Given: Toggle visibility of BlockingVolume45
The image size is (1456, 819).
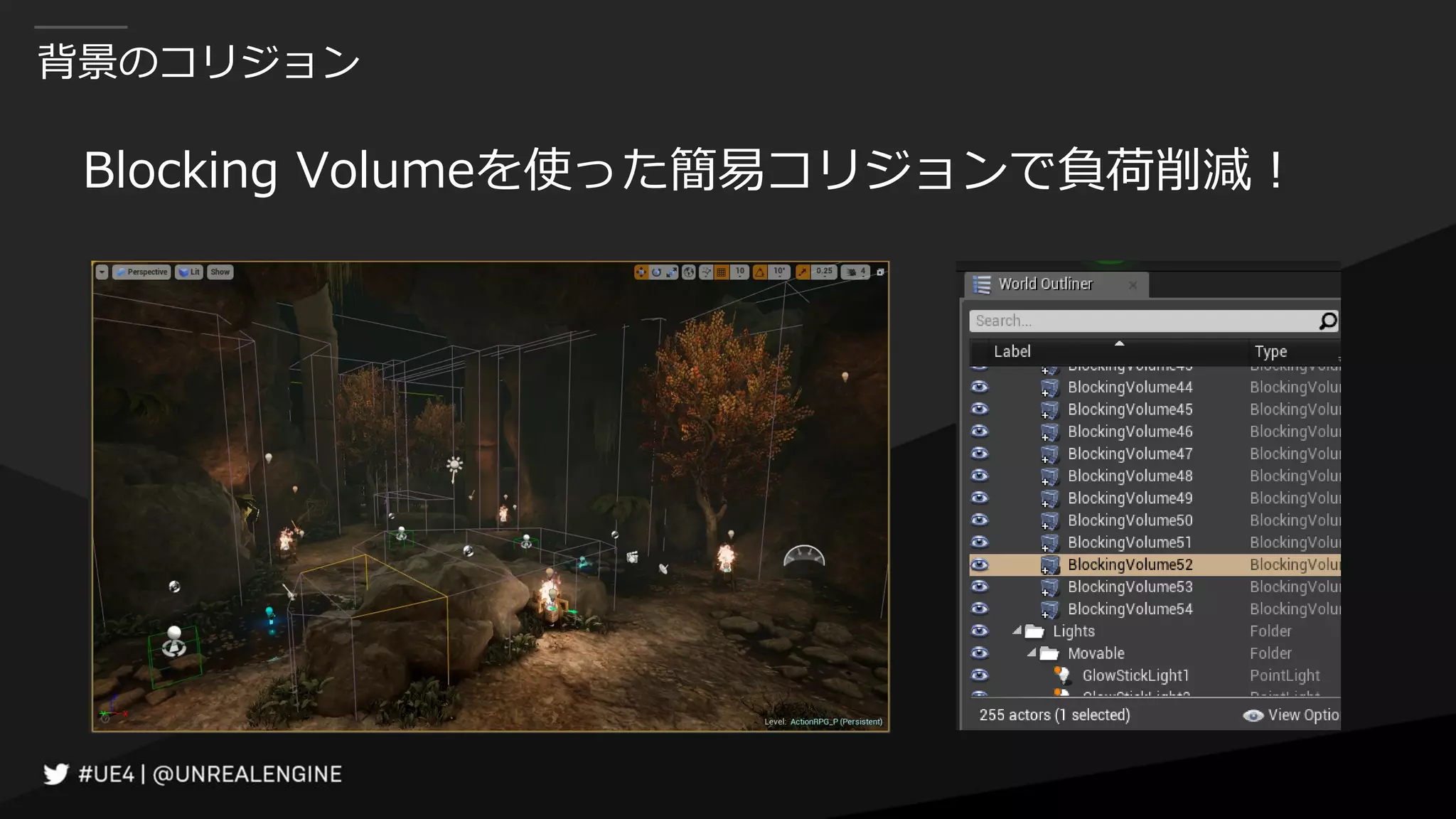Looking at the screenshot, I should point(980,409).
